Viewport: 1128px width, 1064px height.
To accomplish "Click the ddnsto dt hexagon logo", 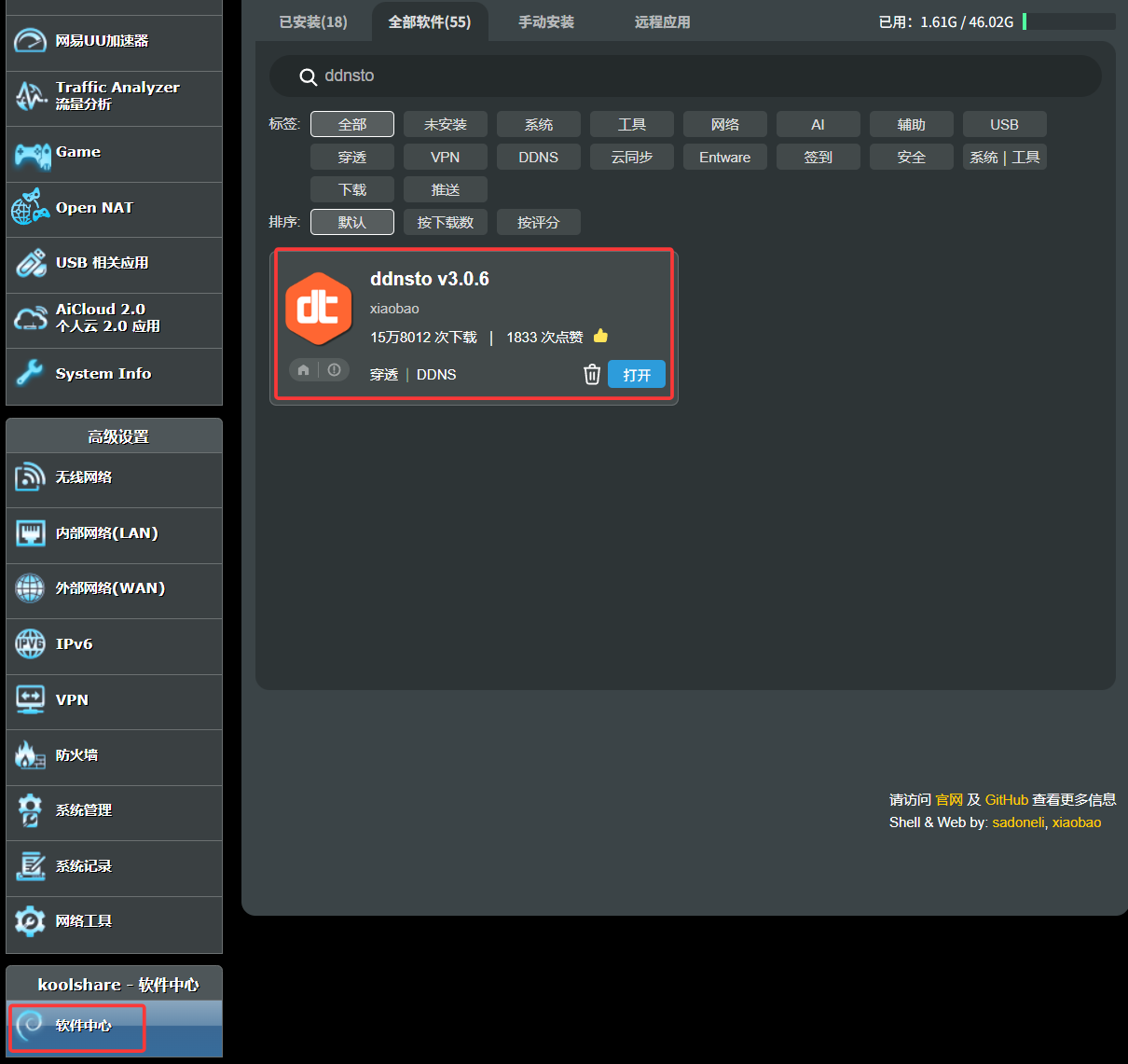I will pyautogui.click(x=319, y=308).
